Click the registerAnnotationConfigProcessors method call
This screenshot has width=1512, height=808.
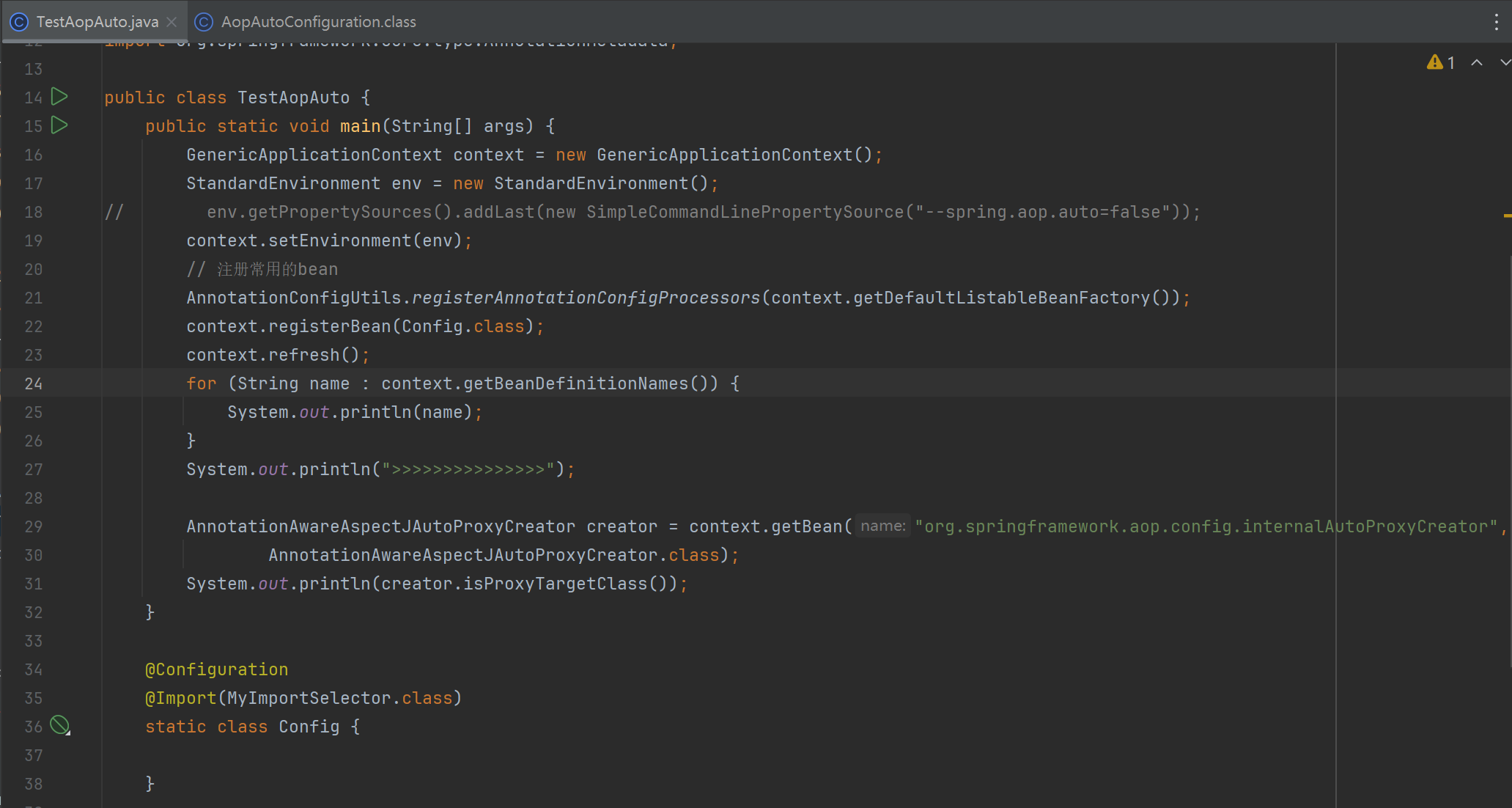tap(586, 298)
